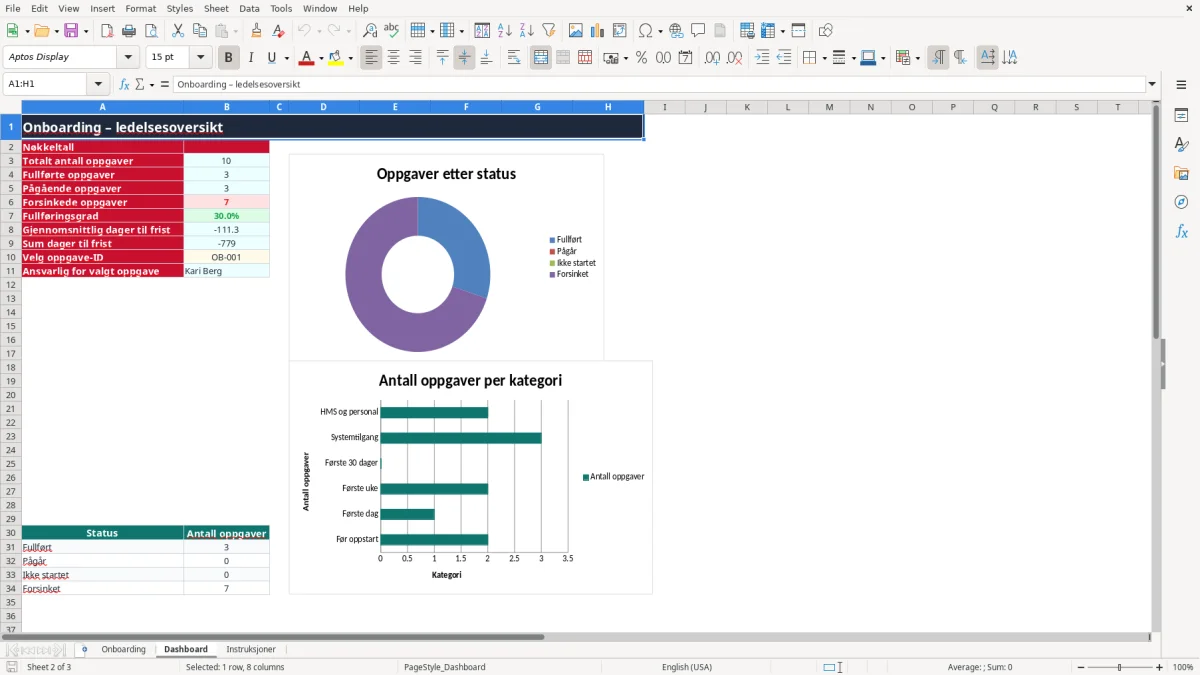Select cell with OB-001
This screenshot has height=675, width=1200.
(x=226, y=257)
